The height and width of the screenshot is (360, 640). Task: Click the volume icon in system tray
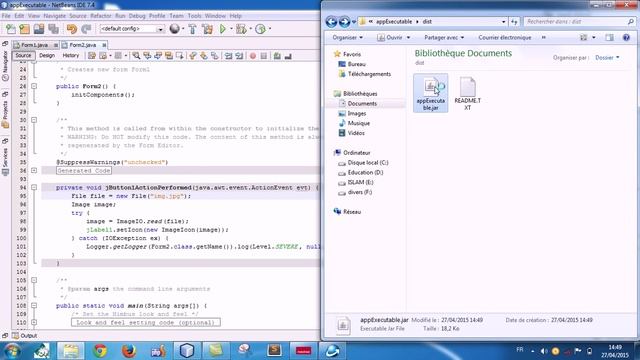point(544,351)
